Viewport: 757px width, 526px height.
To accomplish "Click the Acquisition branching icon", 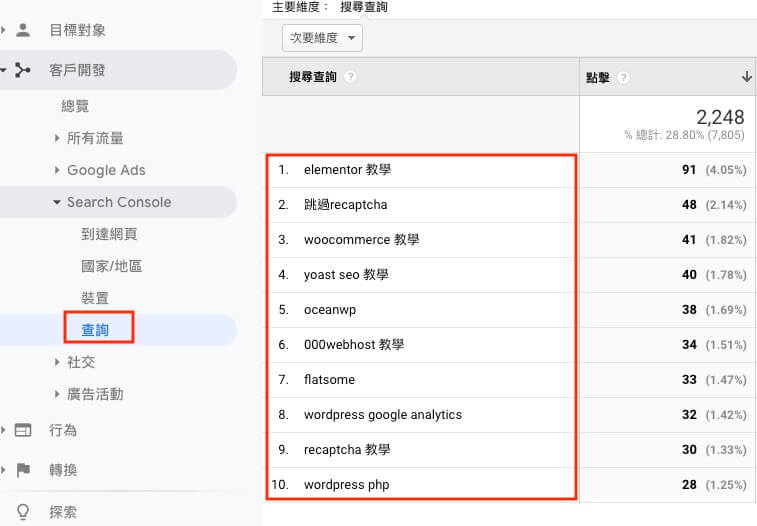I will (x=23, y=70).
